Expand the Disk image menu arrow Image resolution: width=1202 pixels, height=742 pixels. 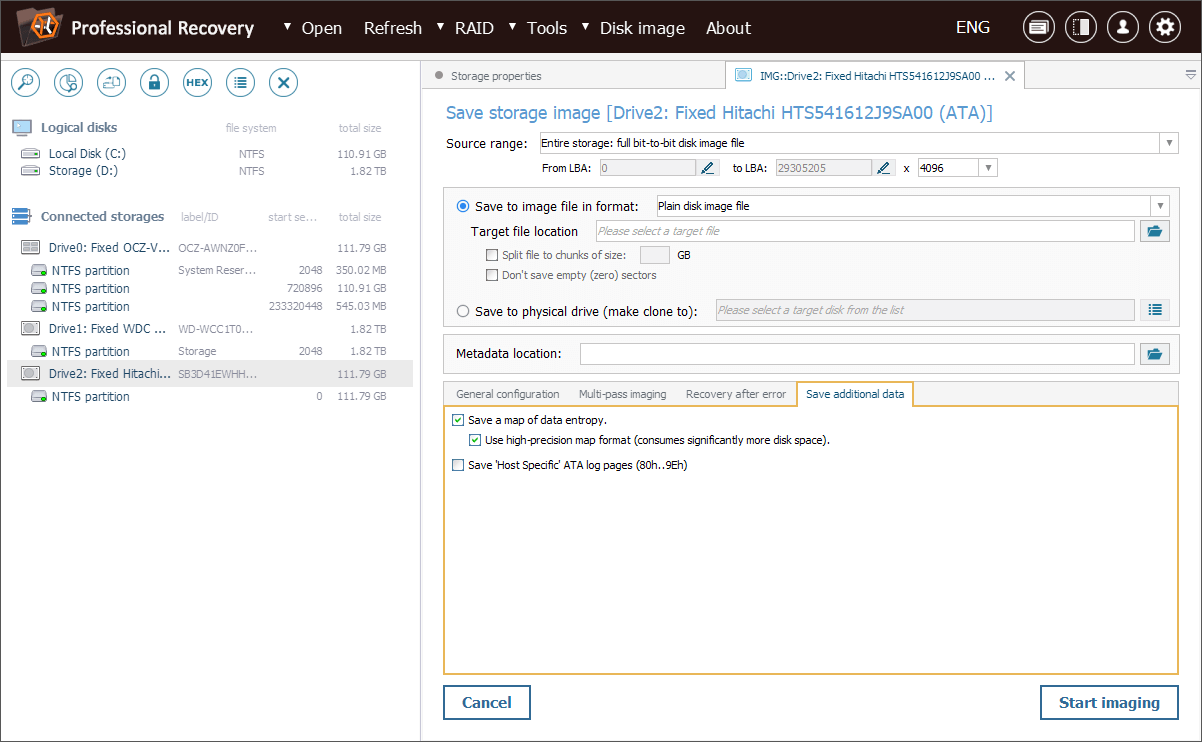pos(586,26)
